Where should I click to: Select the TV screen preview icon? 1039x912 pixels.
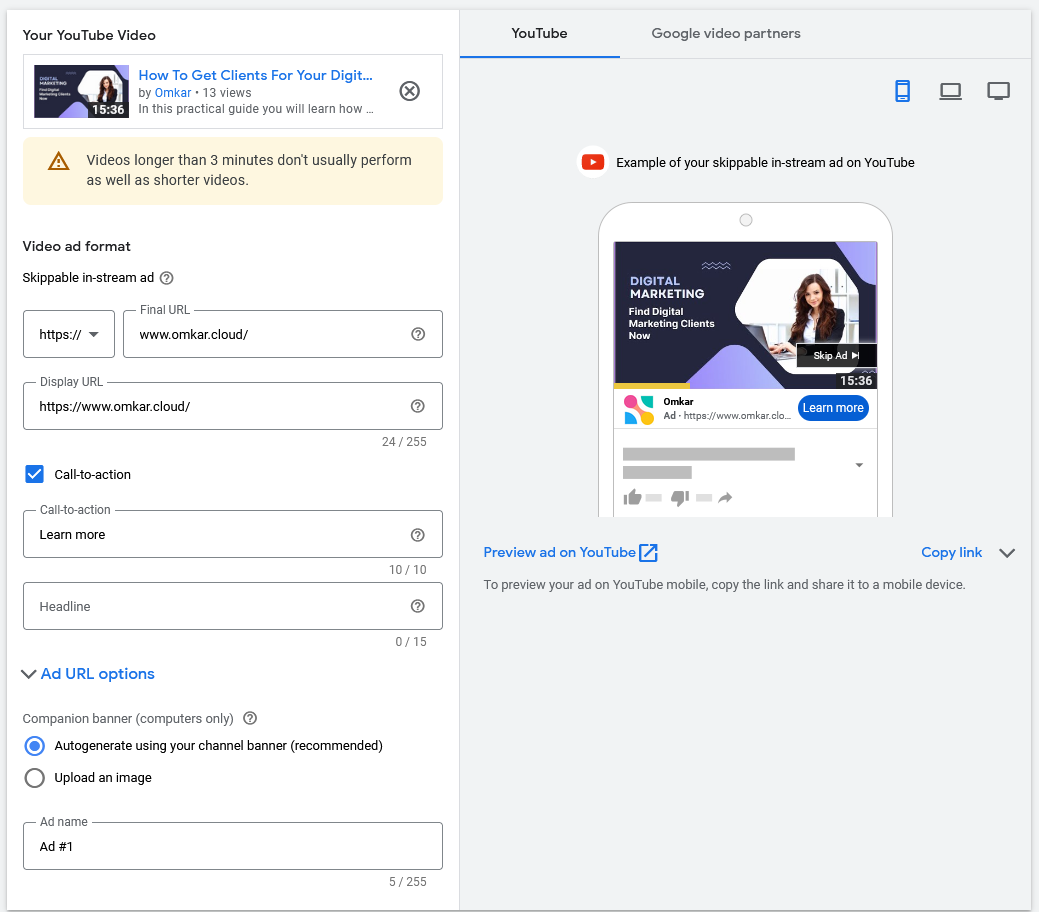click(999, 91)
